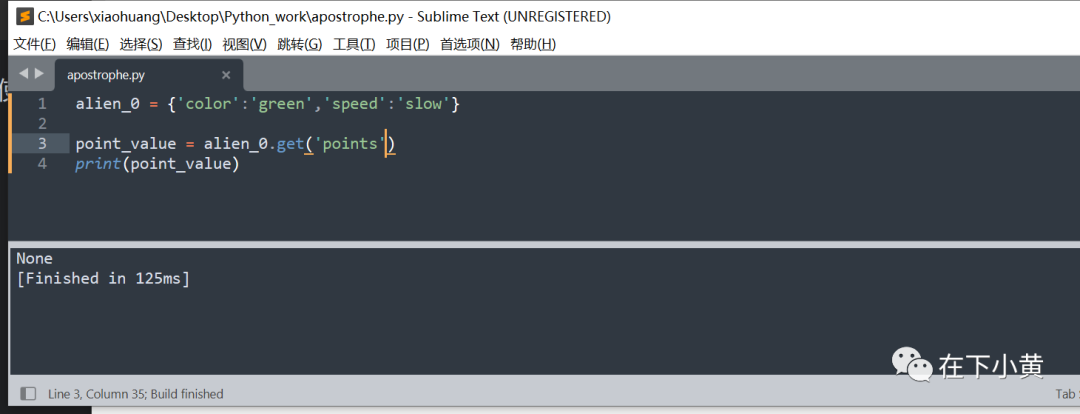
Task: Click the None output in build panel
Action: tap(34, 258)
